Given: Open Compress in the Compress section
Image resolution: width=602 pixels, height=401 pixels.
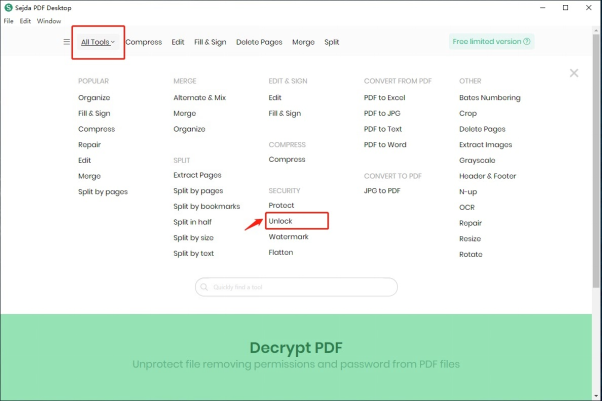Looking at the screenshot, I should tap(287, 159).
